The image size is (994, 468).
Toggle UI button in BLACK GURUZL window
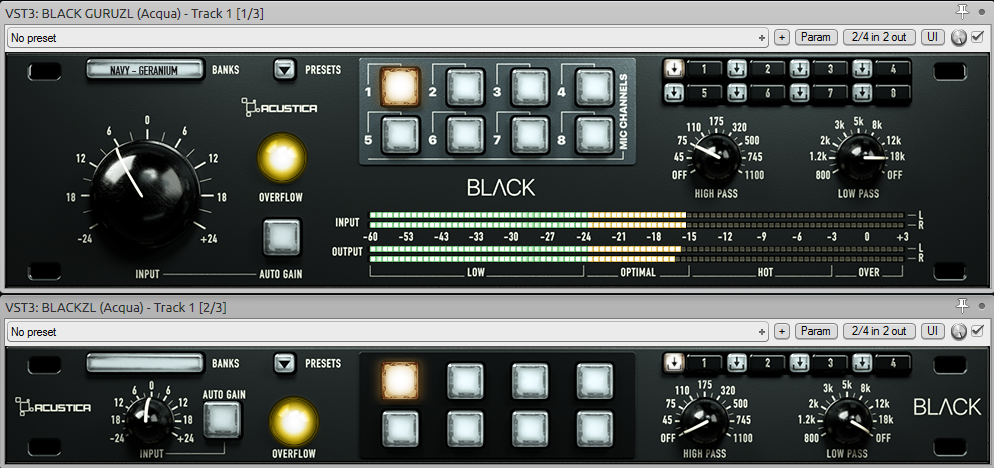(932, 37)
